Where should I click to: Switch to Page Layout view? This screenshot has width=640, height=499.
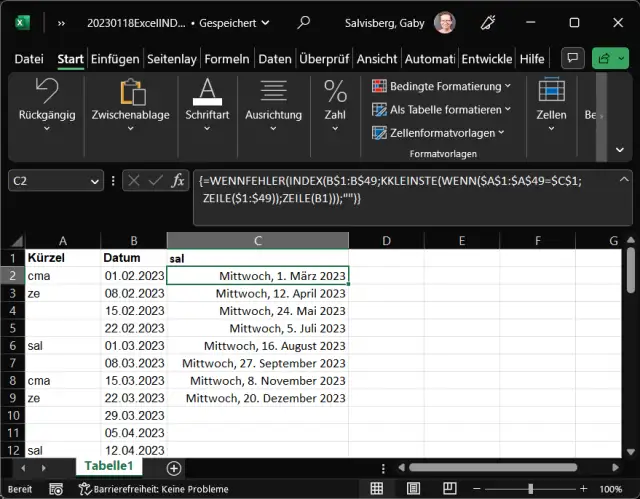tap(414, 490)
